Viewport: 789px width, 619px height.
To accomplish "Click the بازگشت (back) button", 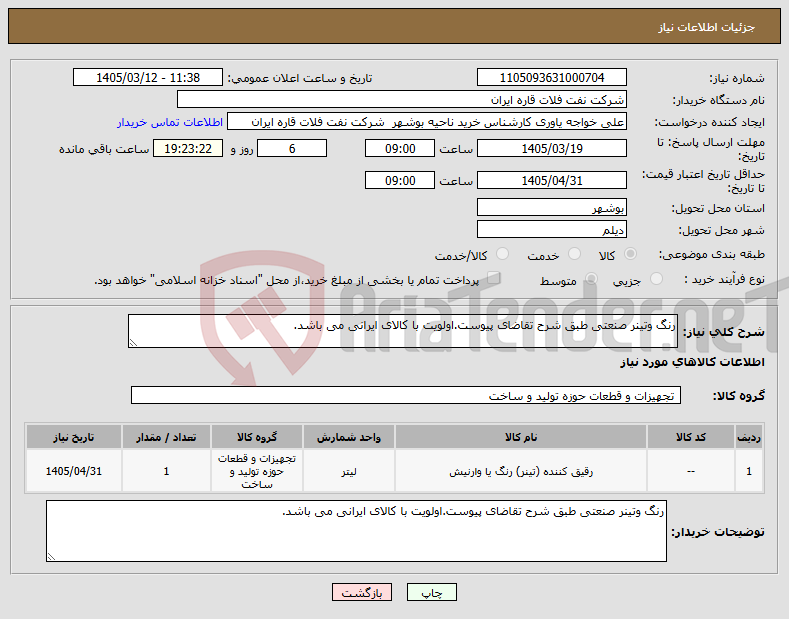I will click(362, 592).
